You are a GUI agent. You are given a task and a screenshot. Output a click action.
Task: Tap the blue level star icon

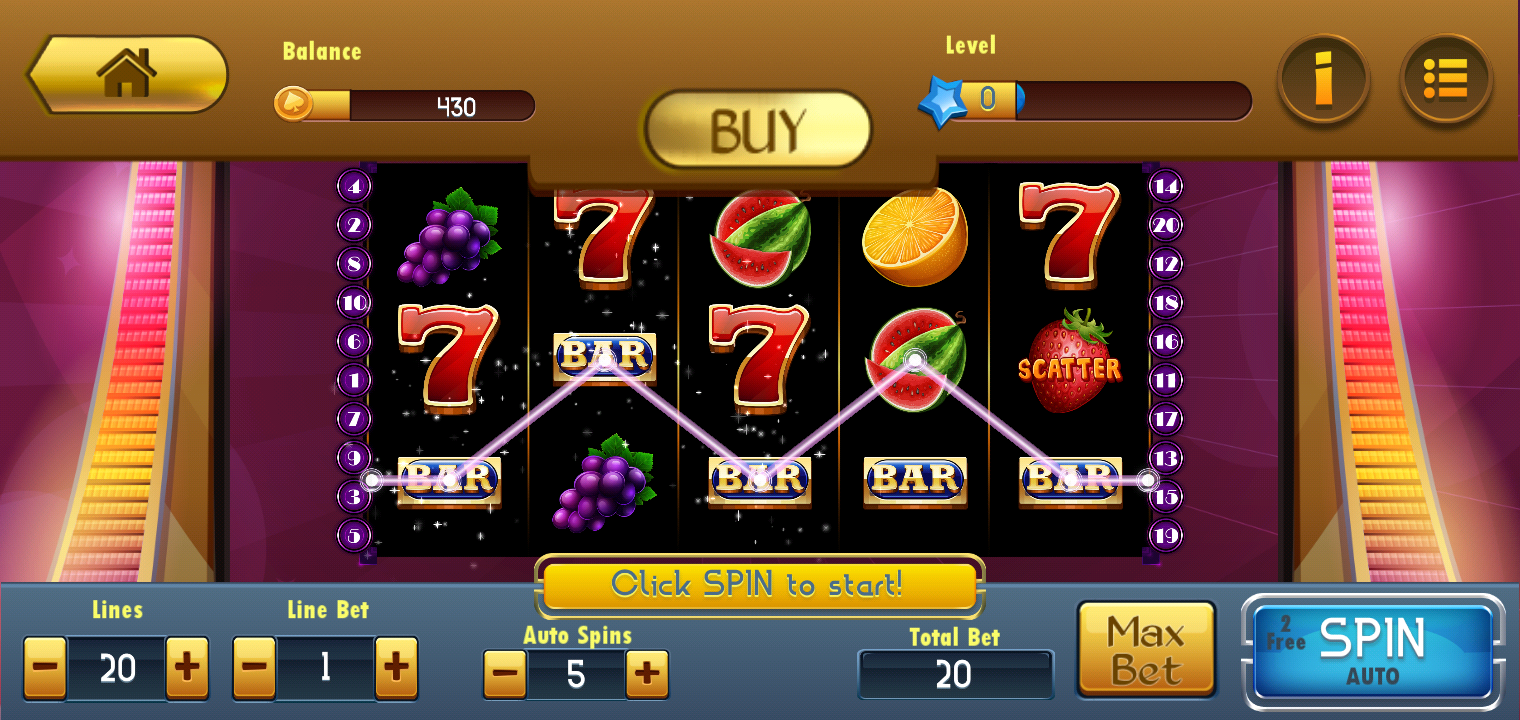pos(943,101)
